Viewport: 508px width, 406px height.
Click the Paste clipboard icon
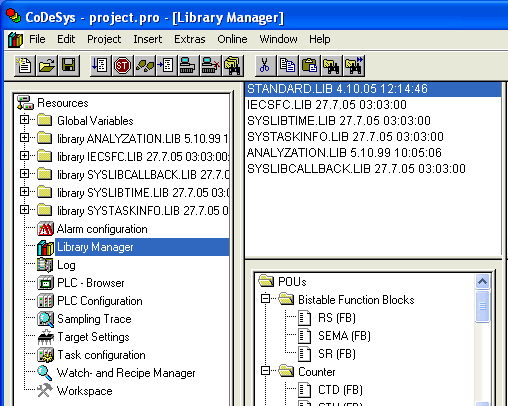pyautogui.click(x=309, y=65)
